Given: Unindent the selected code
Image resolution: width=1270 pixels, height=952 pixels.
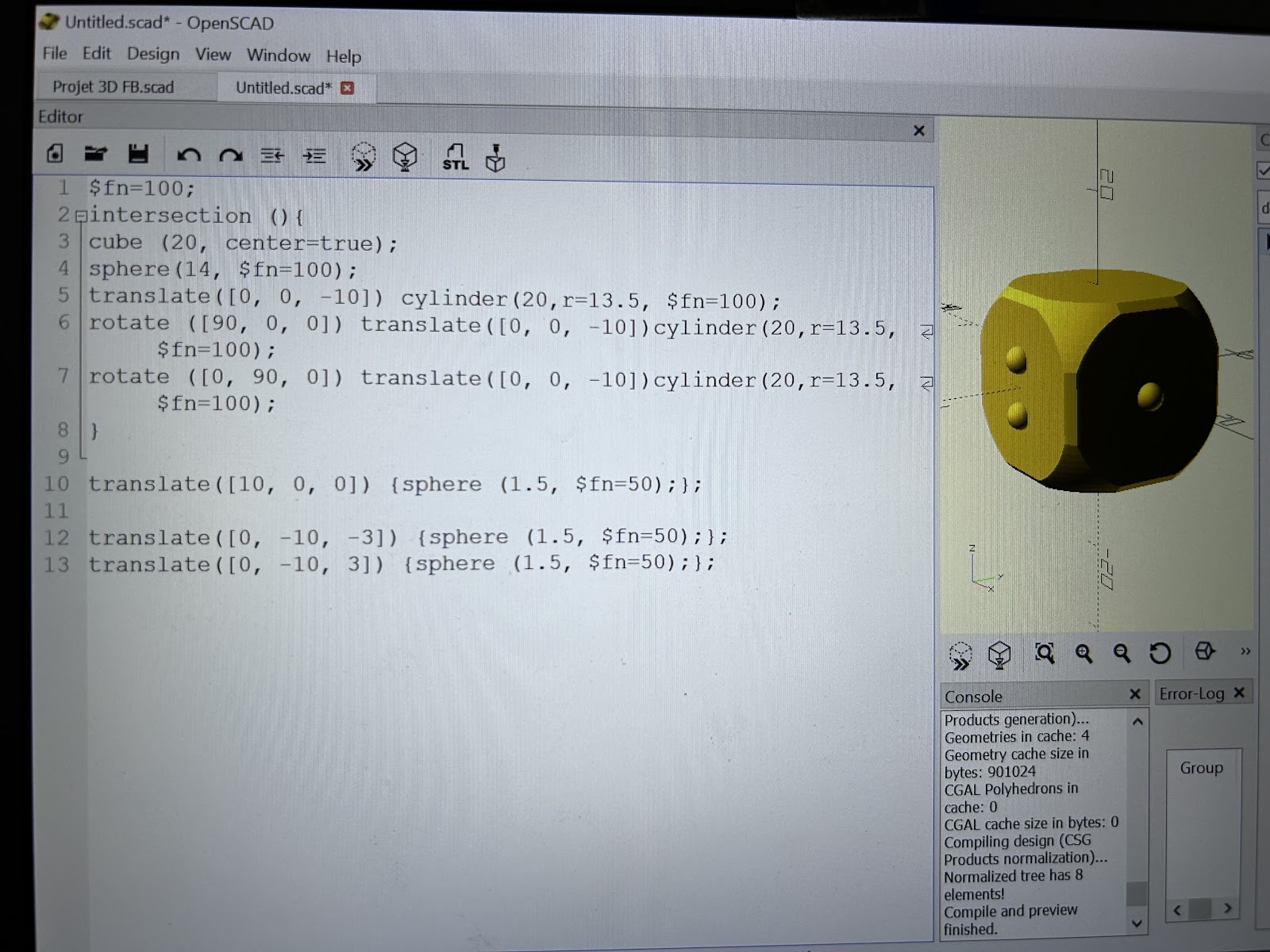Looking at the screenshot, I should [x=272, y=155].
